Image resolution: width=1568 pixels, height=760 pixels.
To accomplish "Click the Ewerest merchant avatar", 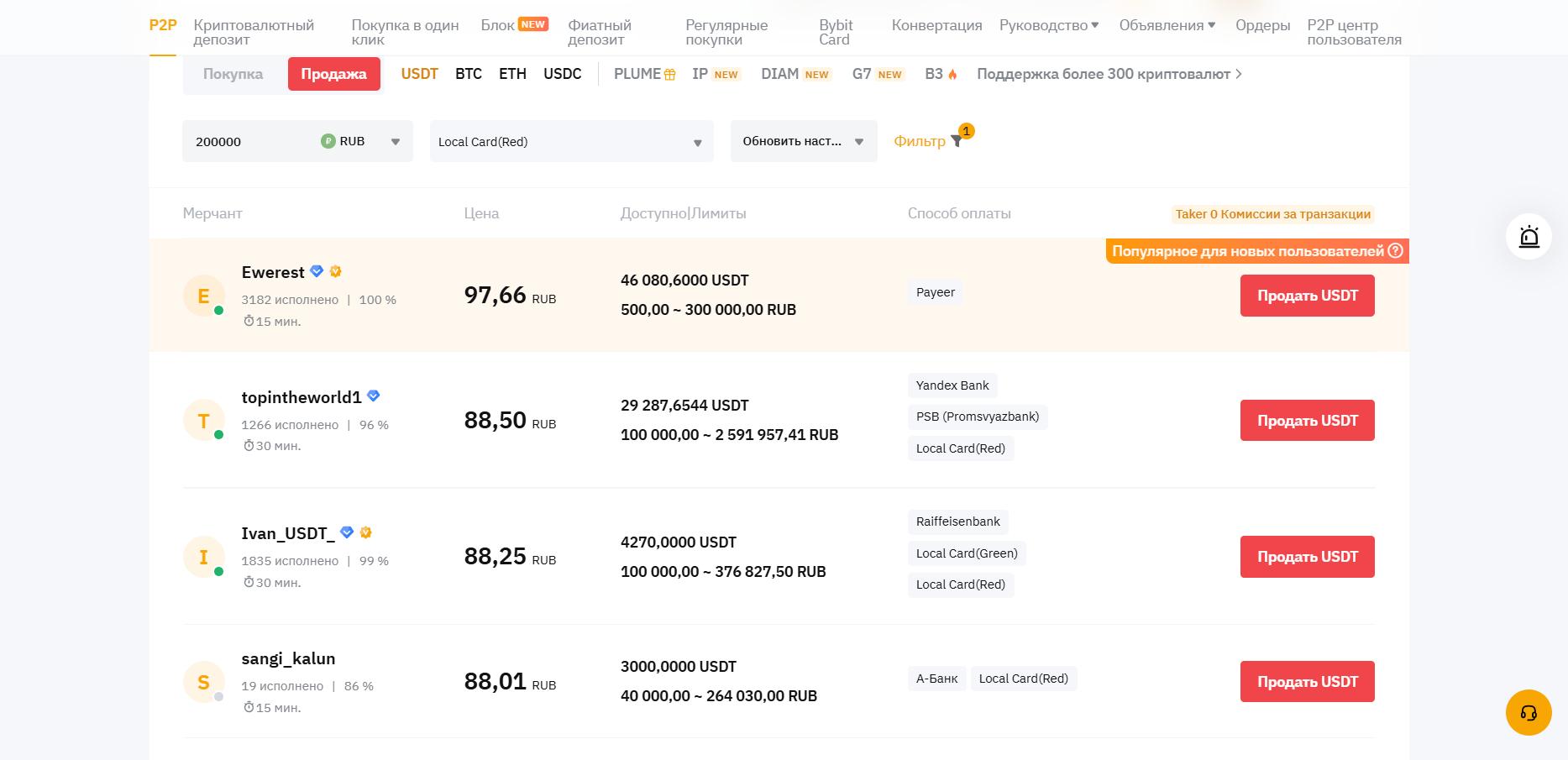I will (x=203, y=296).
